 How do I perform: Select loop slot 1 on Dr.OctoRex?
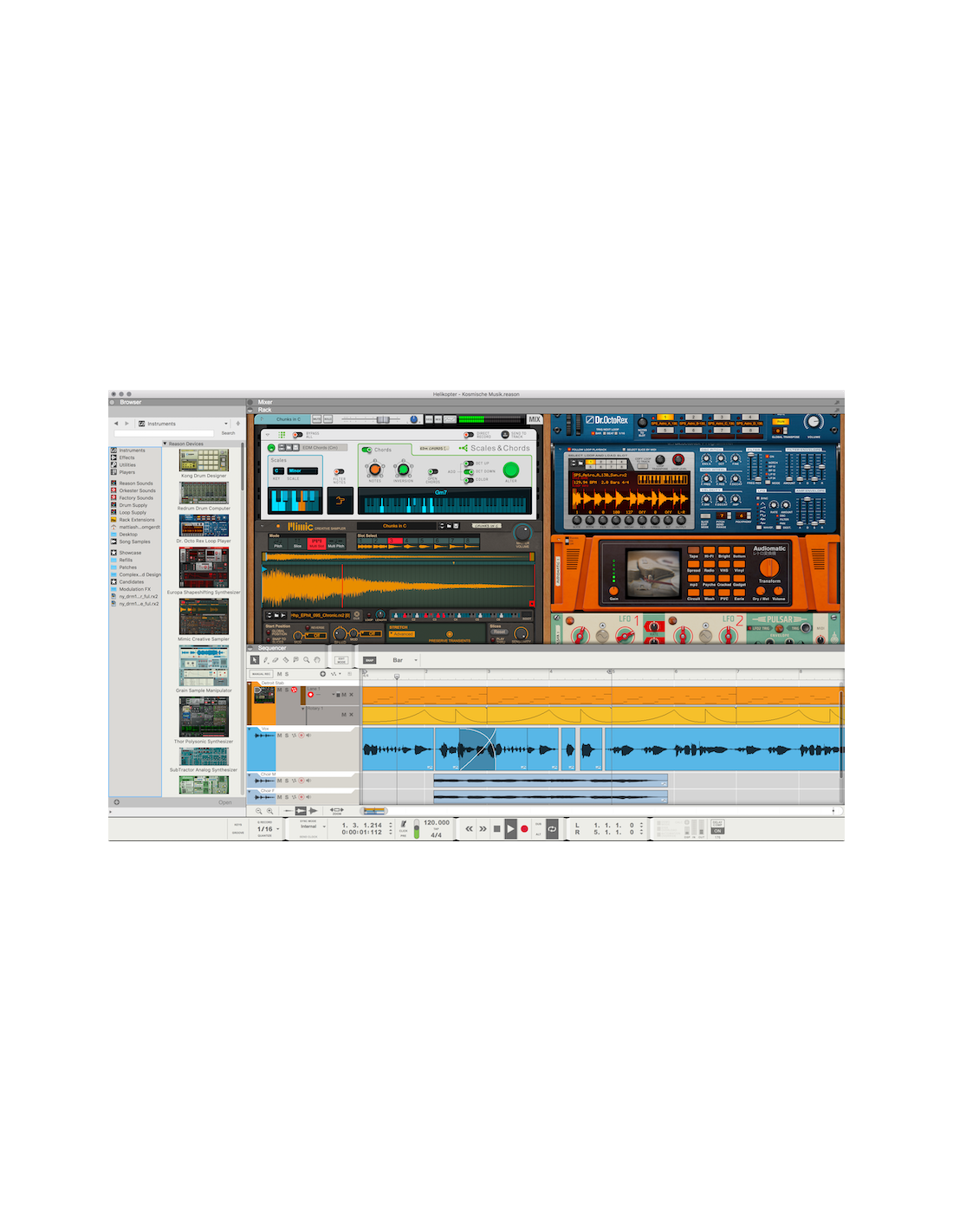[666, 418]
